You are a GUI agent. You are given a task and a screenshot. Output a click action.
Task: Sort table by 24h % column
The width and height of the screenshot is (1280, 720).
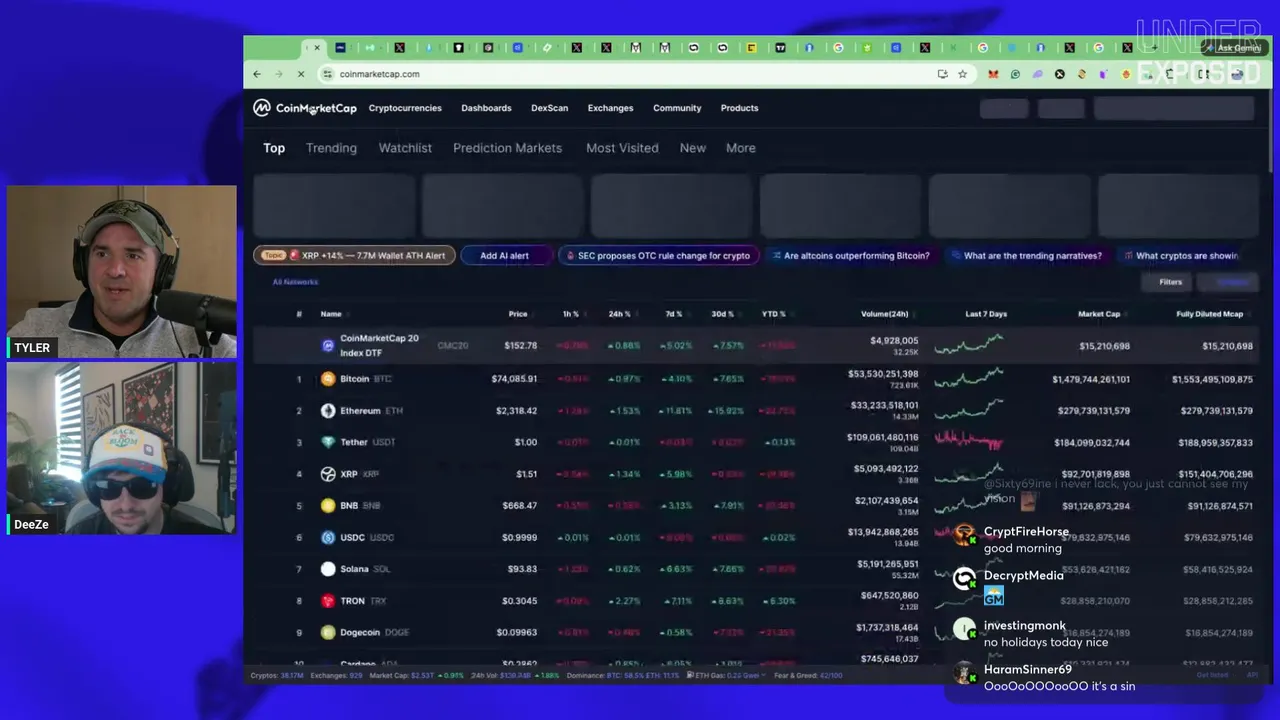click(620, 314)
